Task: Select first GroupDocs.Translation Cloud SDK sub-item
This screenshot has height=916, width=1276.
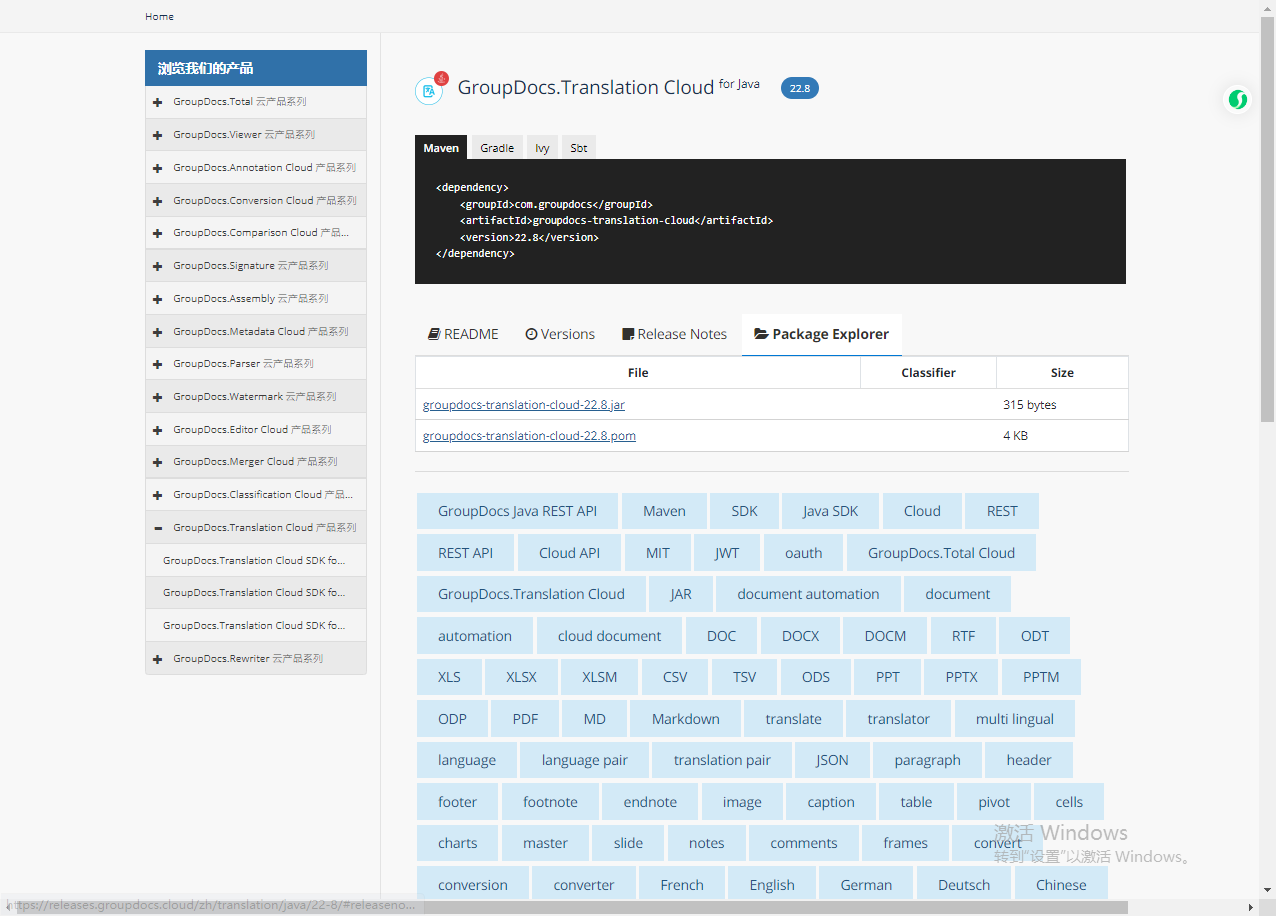Action: (256, 561)
